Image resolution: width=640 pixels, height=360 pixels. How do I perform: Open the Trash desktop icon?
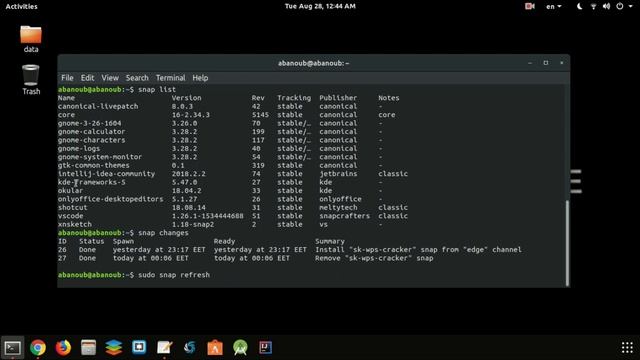31,80
